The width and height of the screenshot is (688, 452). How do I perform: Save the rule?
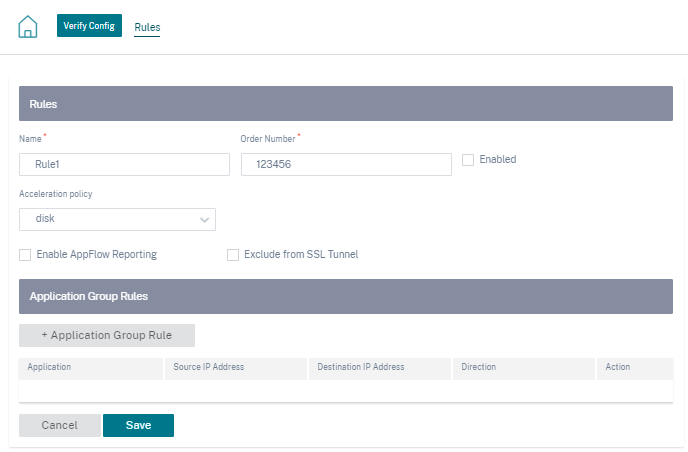coord(138,425)
